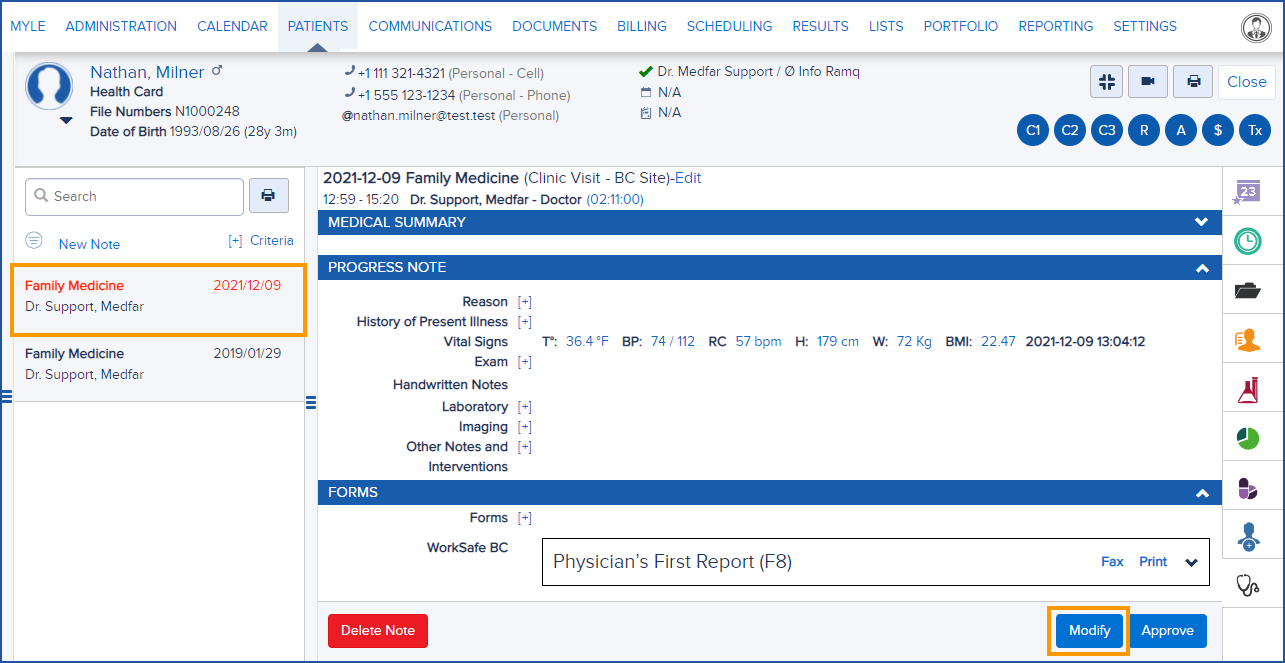Select the pills medication icon in right sidebar

click(1248, 487)
